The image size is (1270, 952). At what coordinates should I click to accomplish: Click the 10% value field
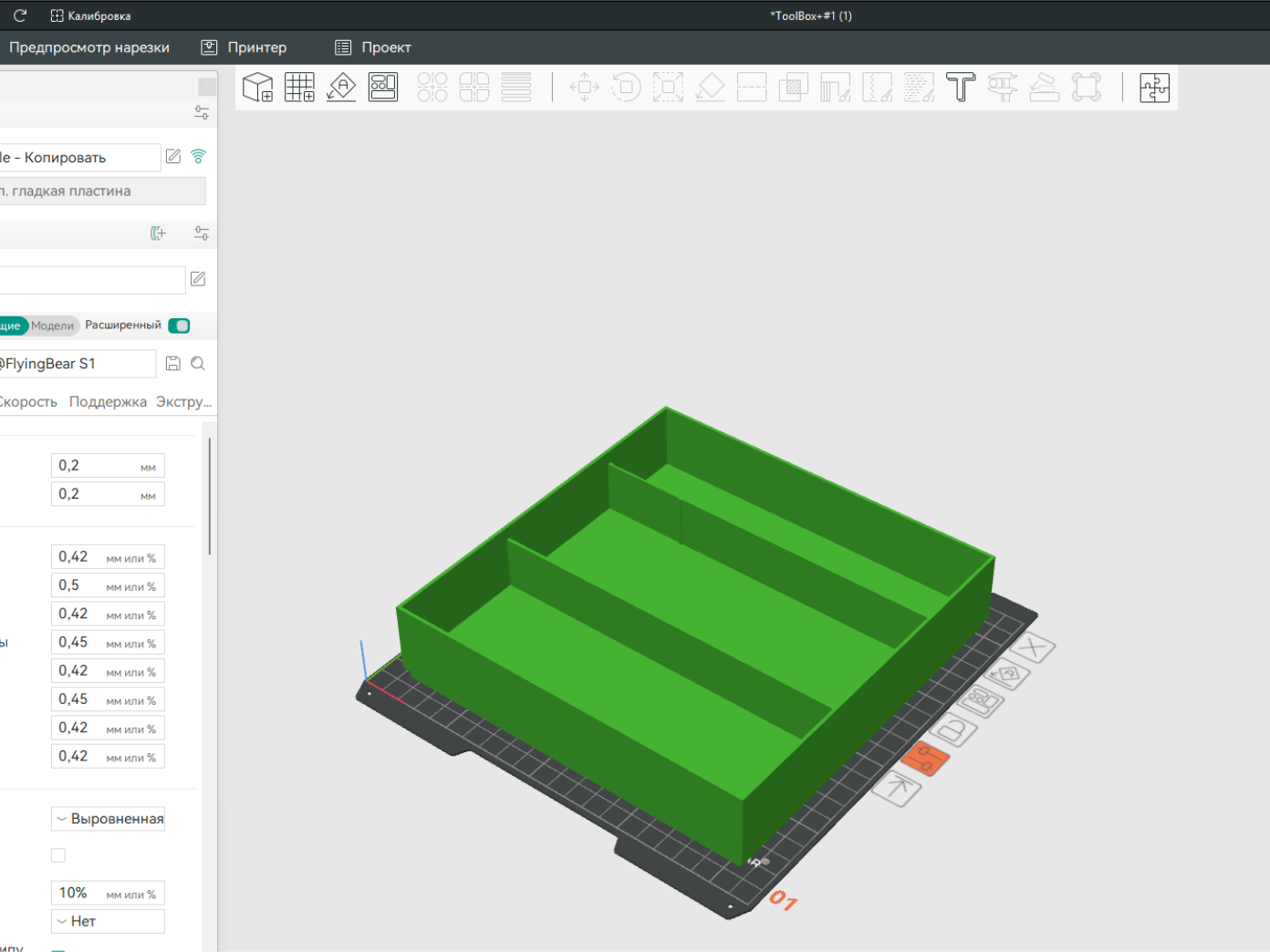108,894
